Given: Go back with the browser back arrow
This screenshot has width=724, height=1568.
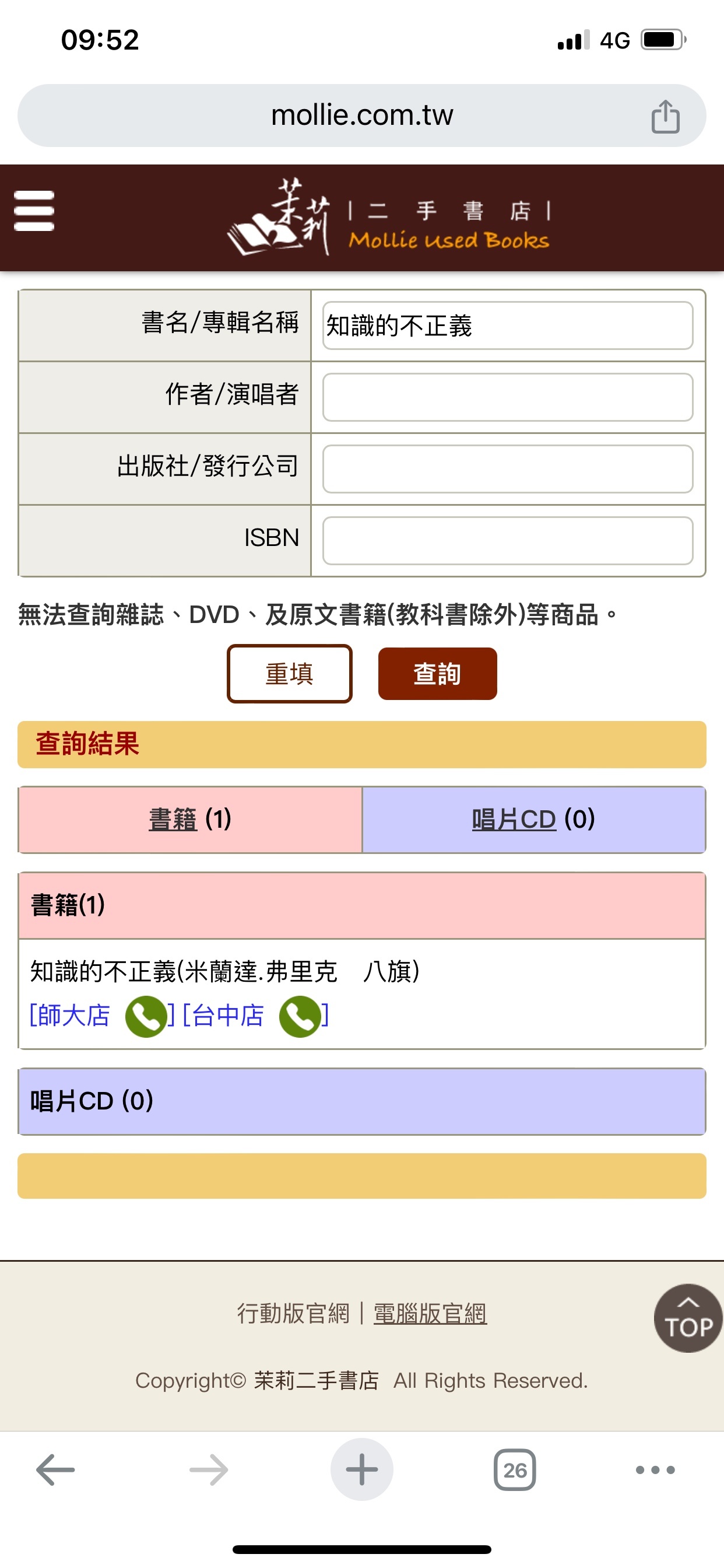Looking at the screenshot, I should [x=55, y=1469].
